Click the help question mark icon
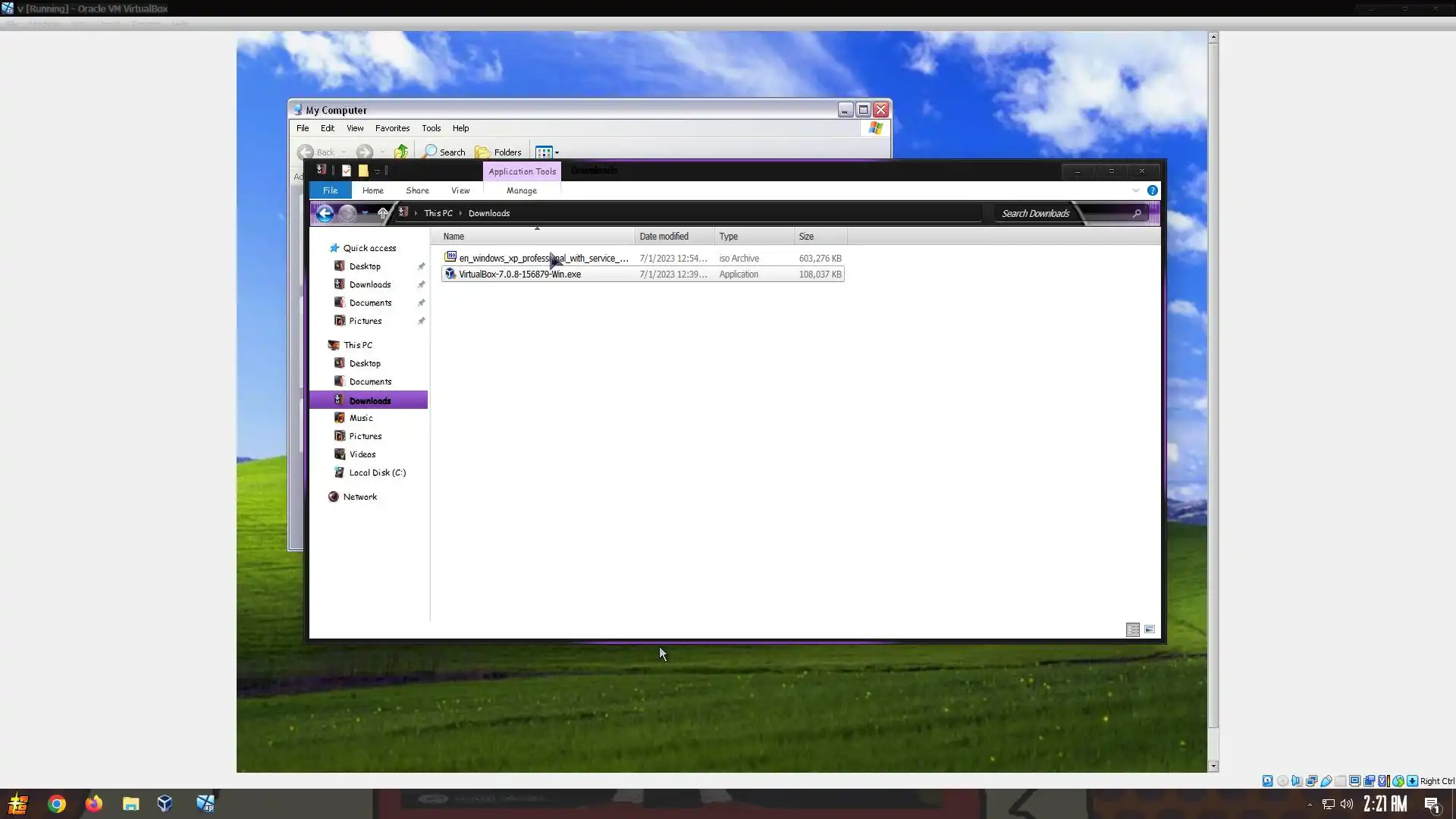1456x819 pixels. [1152, 190]
